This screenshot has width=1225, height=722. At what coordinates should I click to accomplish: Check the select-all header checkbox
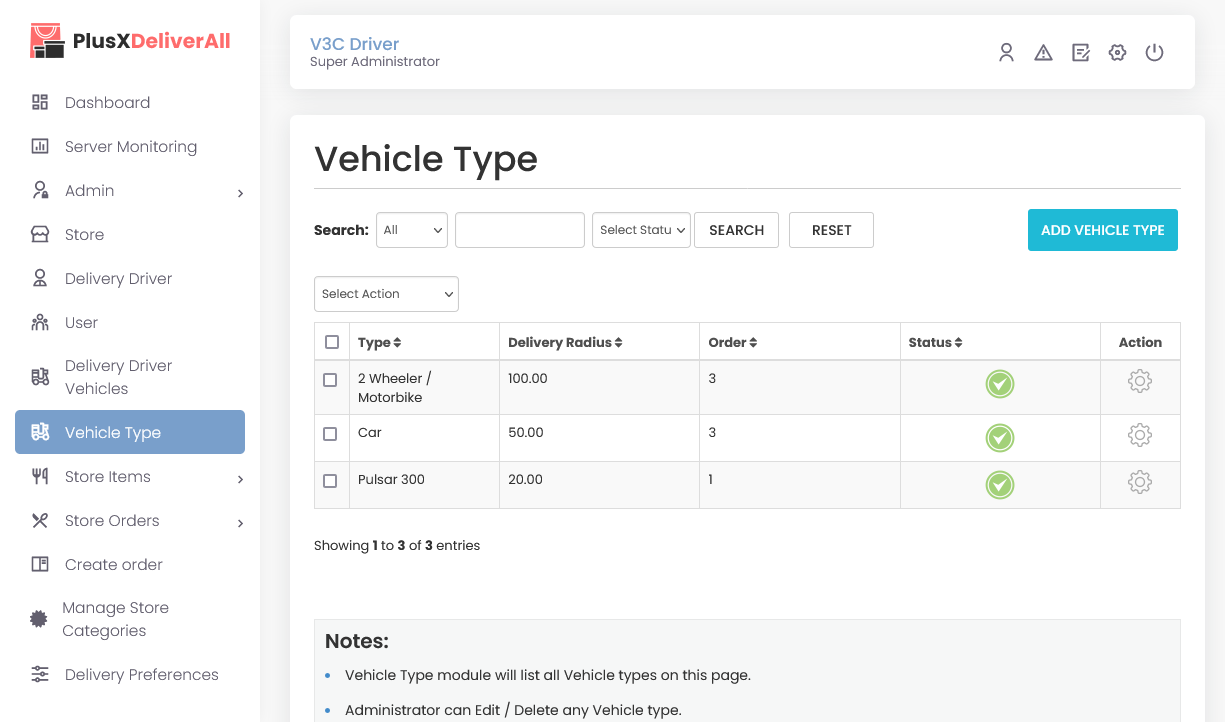332,342
